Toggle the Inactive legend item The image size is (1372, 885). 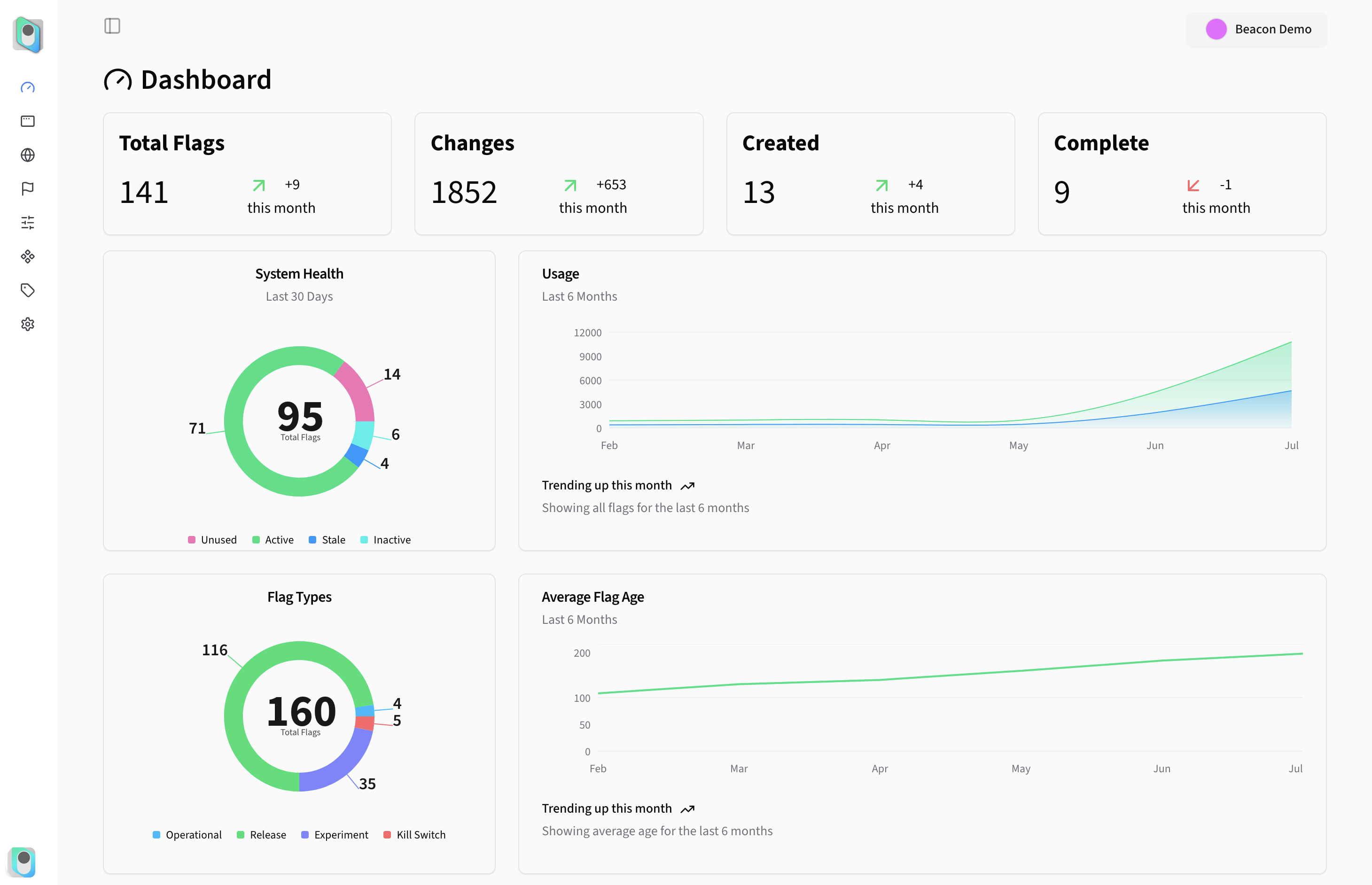click(385, 540)
